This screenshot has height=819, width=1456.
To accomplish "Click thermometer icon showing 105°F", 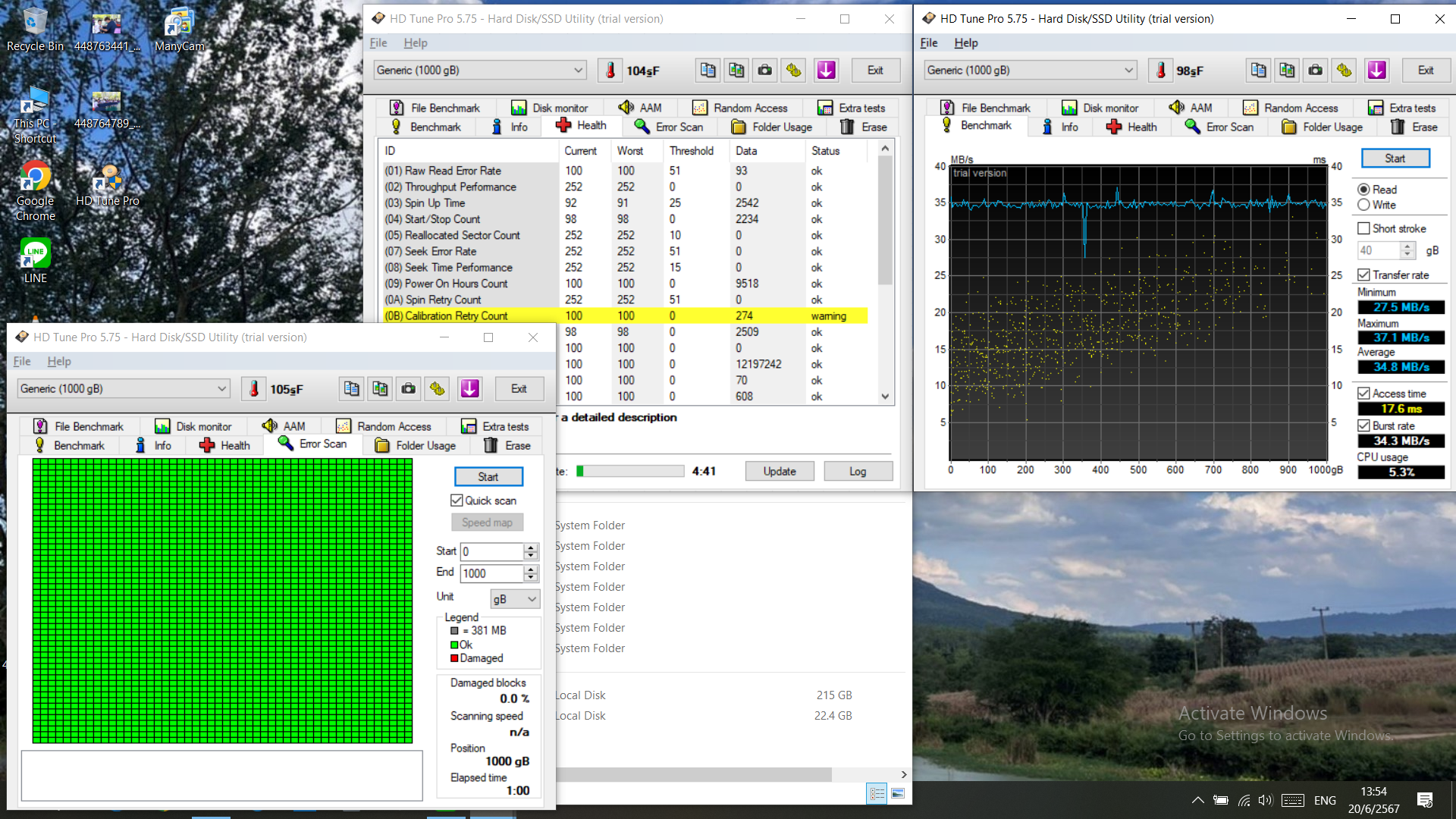I will click(254, 389).
